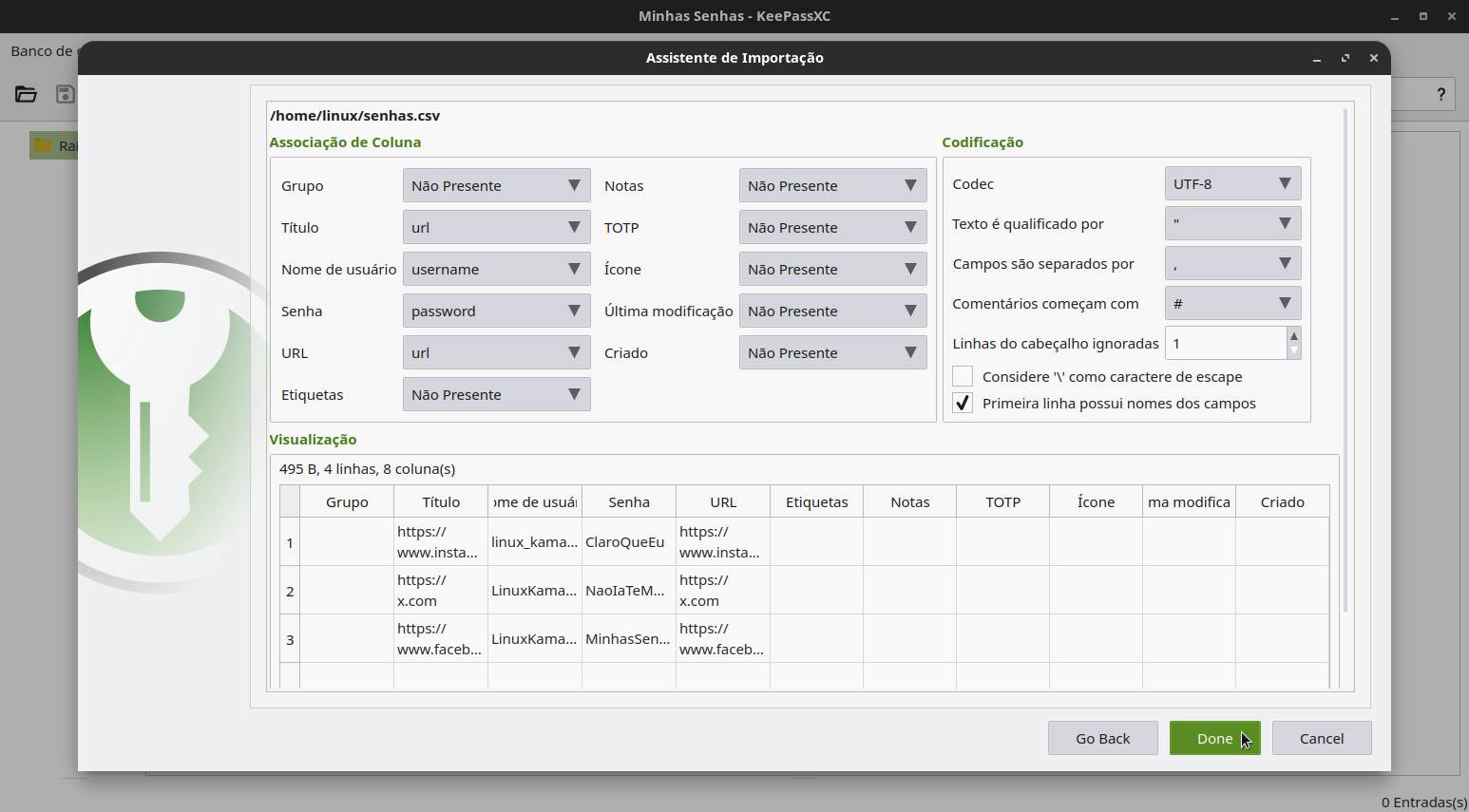Image resolution: width=1469 pixels, height=812 pixels.
Task: Open the text qualifier dropdown
Action: [x=1232, y=223]
